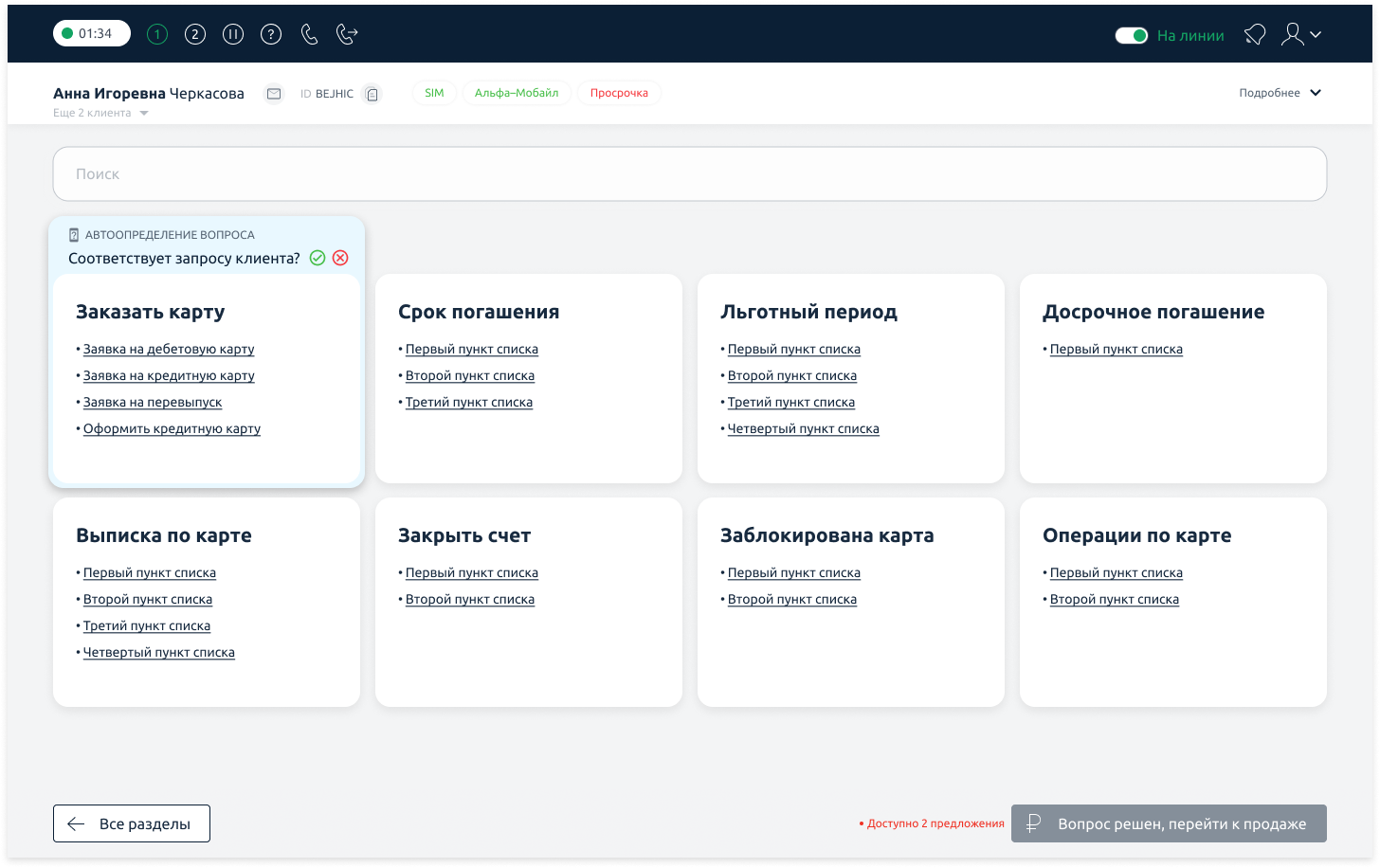Open the user profile menu
This screenshot has height=868, width=1380.
(1300, 35)
